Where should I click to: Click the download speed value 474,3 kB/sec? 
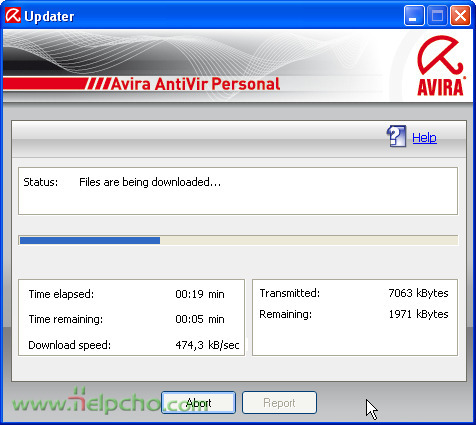(x=207, y=345)
